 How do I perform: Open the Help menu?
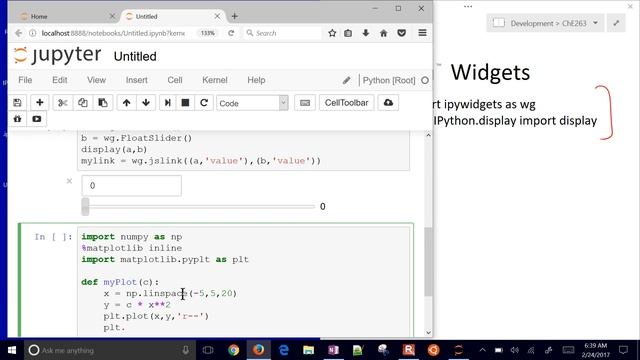tap(256, 80)
